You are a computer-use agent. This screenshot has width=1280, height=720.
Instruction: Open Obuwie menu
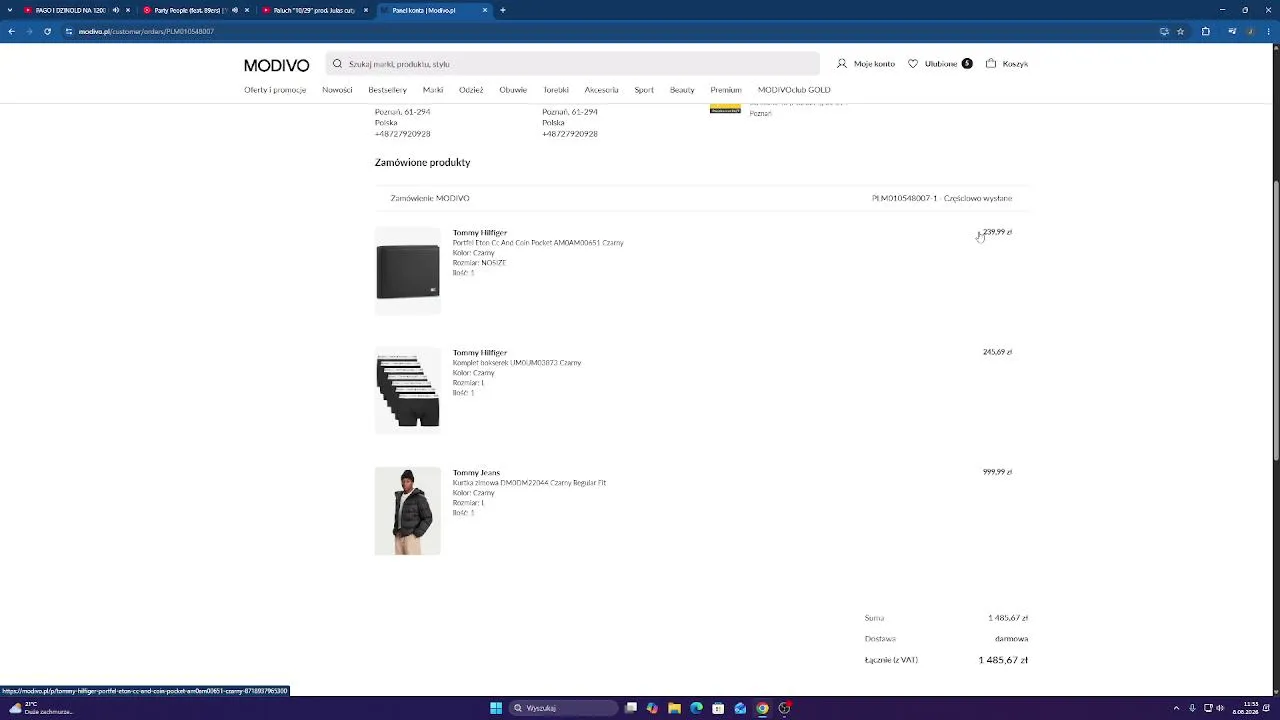[513, 90]
